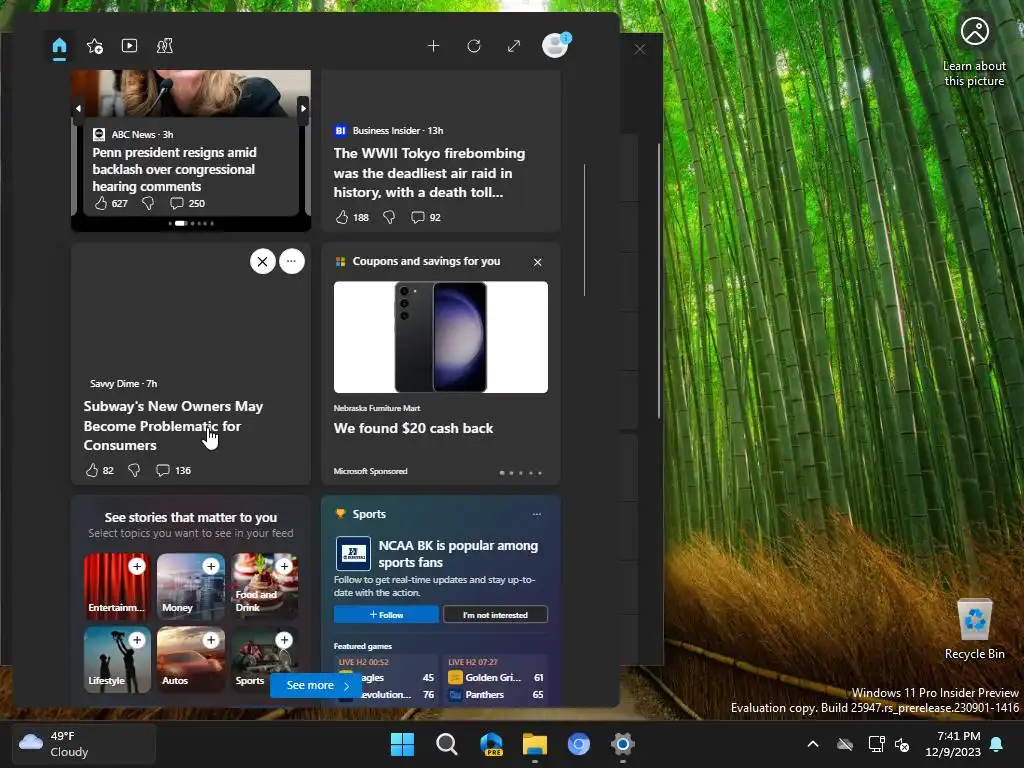This screenshot has height=768, width=1024.
Task: Follow NCAA BK sports updates
Action: (386, 615)
